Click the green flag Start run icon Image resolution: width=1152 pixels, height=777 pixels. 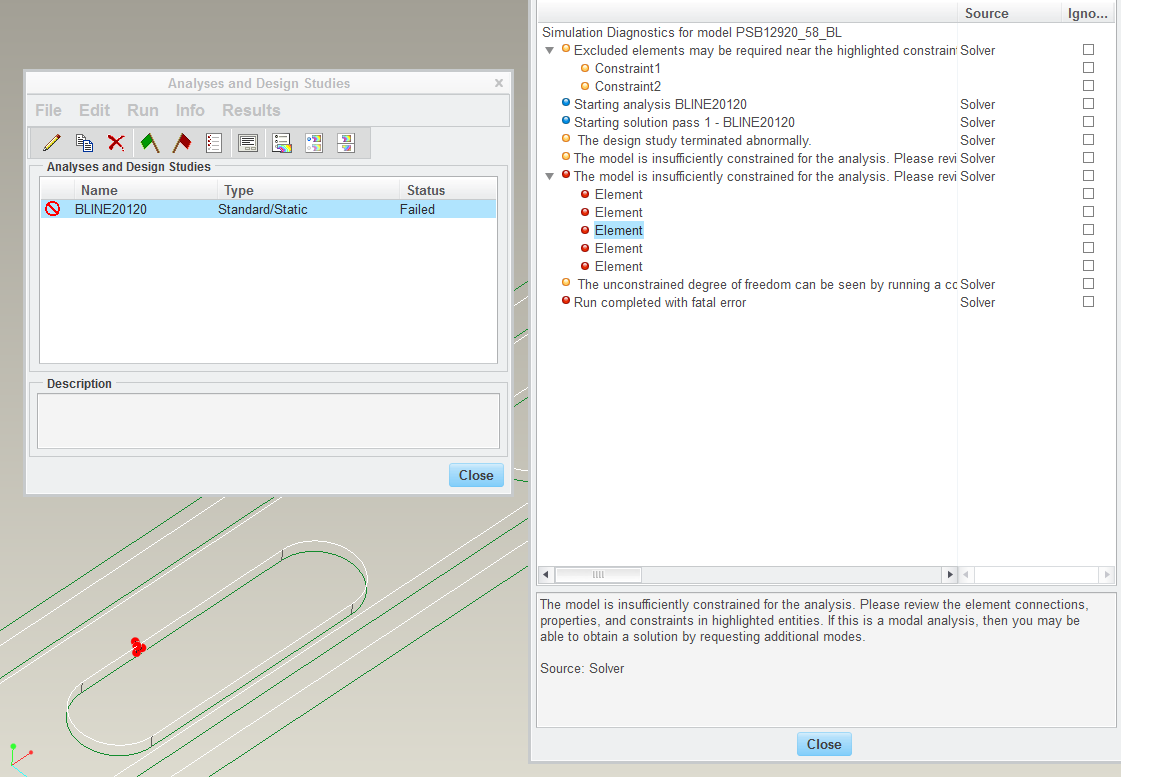click(x=150, y=142)
